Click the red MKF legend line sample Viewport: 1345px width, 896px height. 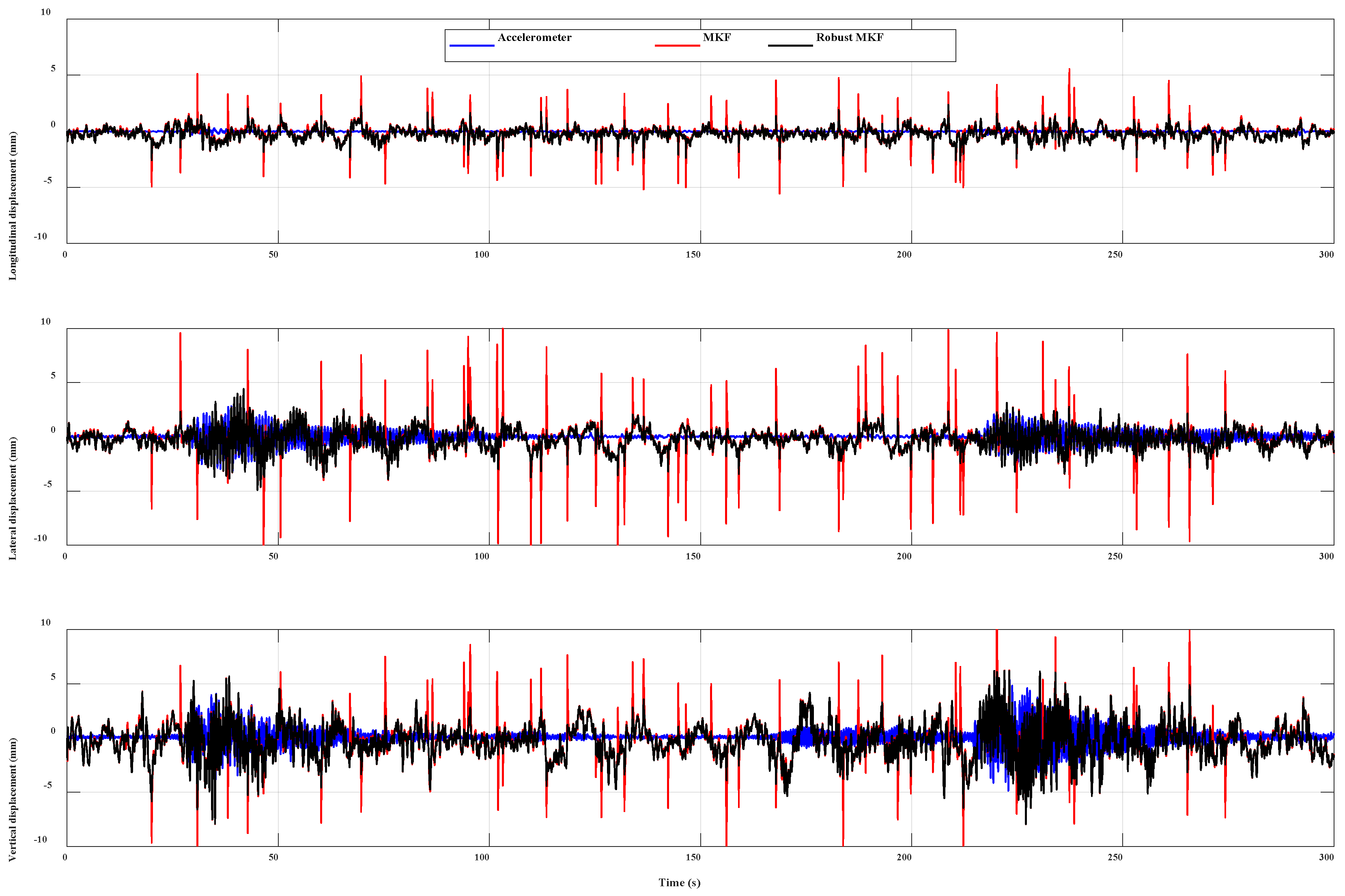677,45
